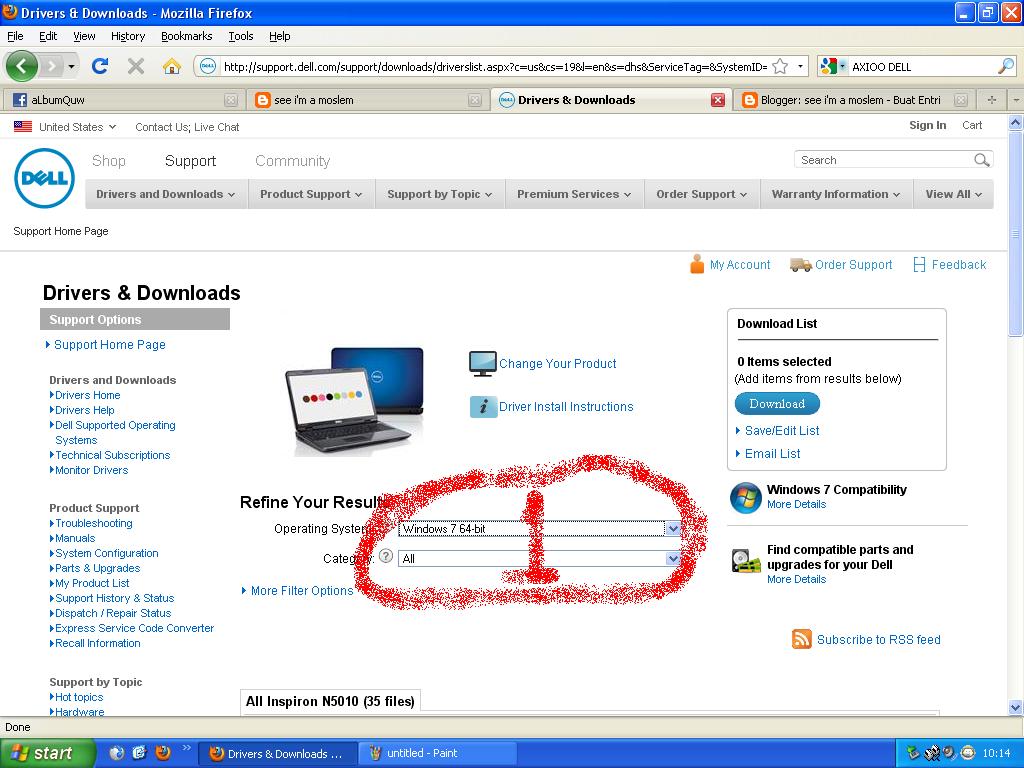Go back with the green Back arrow

click(x=22, y=66)
